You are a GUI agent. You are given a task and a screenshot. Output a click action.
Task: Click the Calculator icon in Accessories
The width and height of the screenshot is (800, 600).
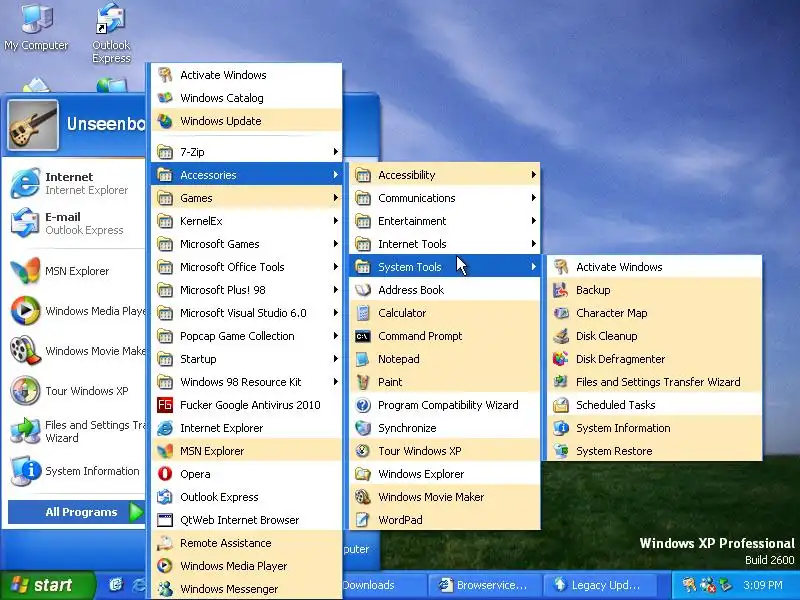363,313
